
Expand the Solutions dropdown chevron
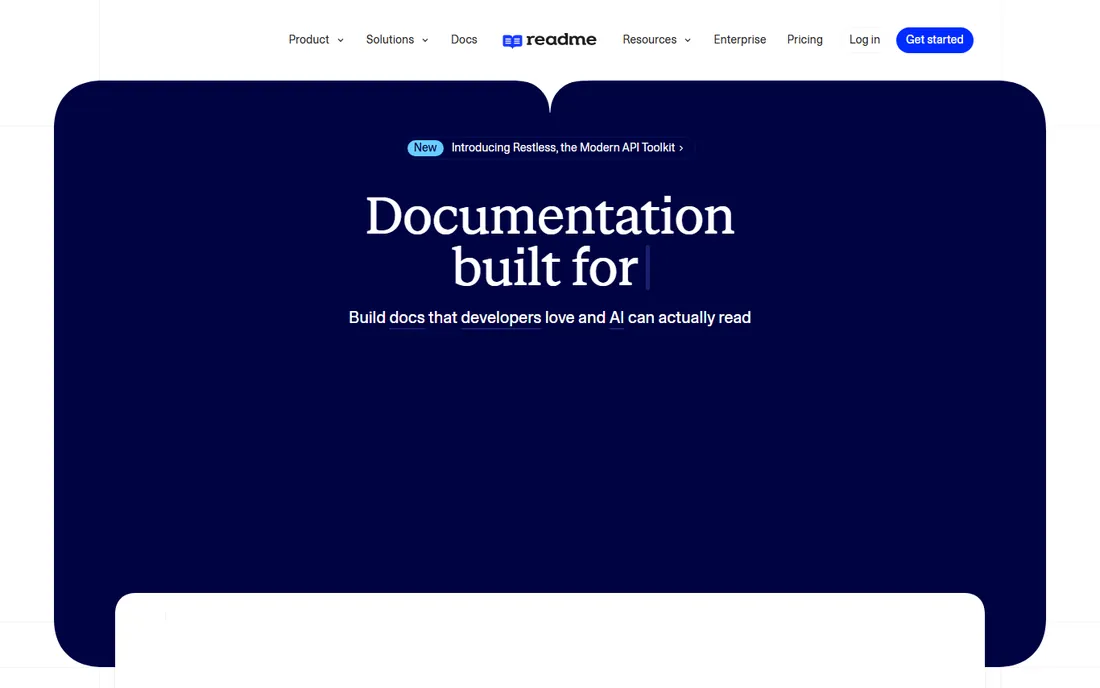[425, 41]
